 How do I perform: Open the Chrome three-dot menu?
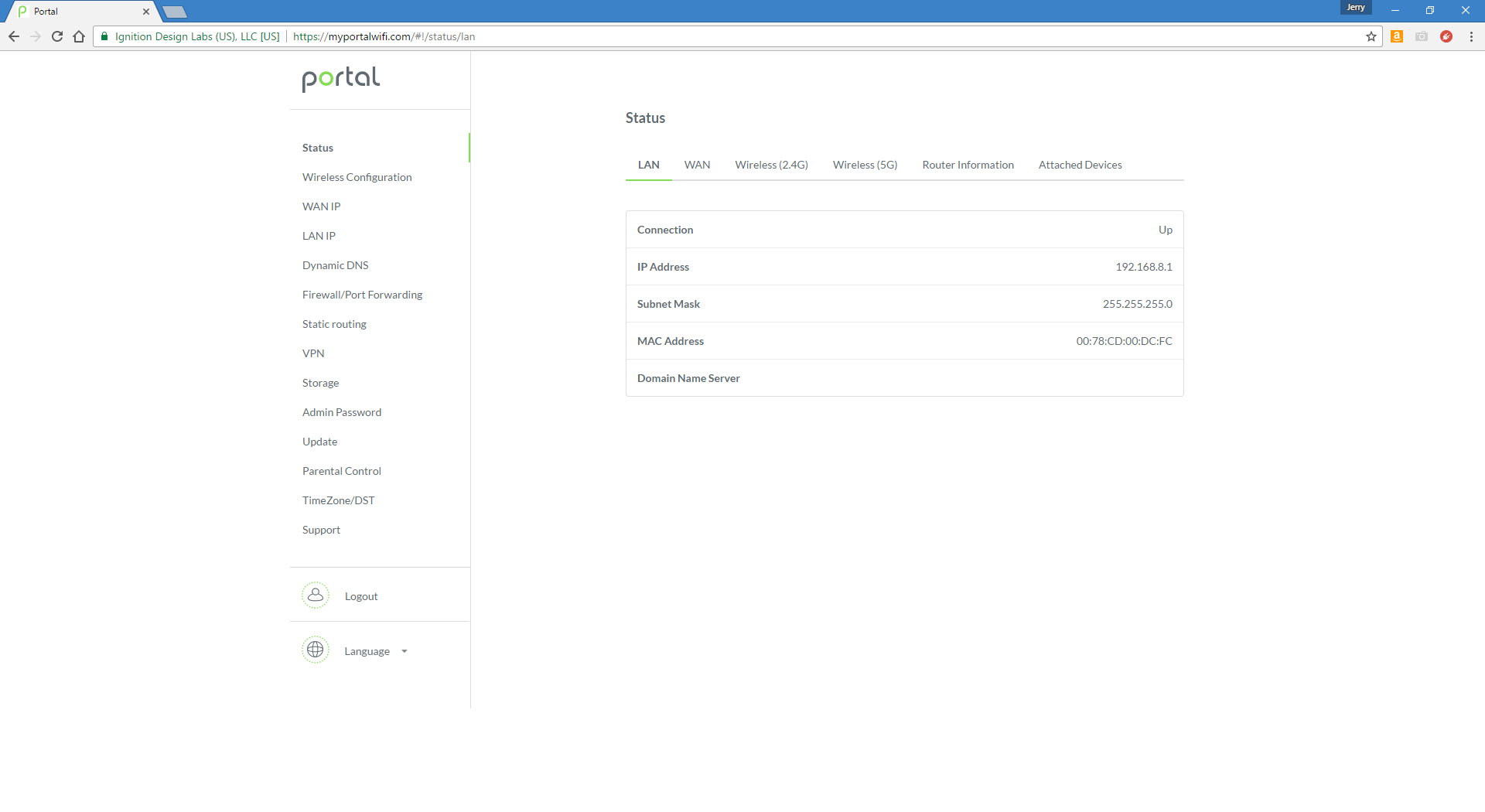1471,36
